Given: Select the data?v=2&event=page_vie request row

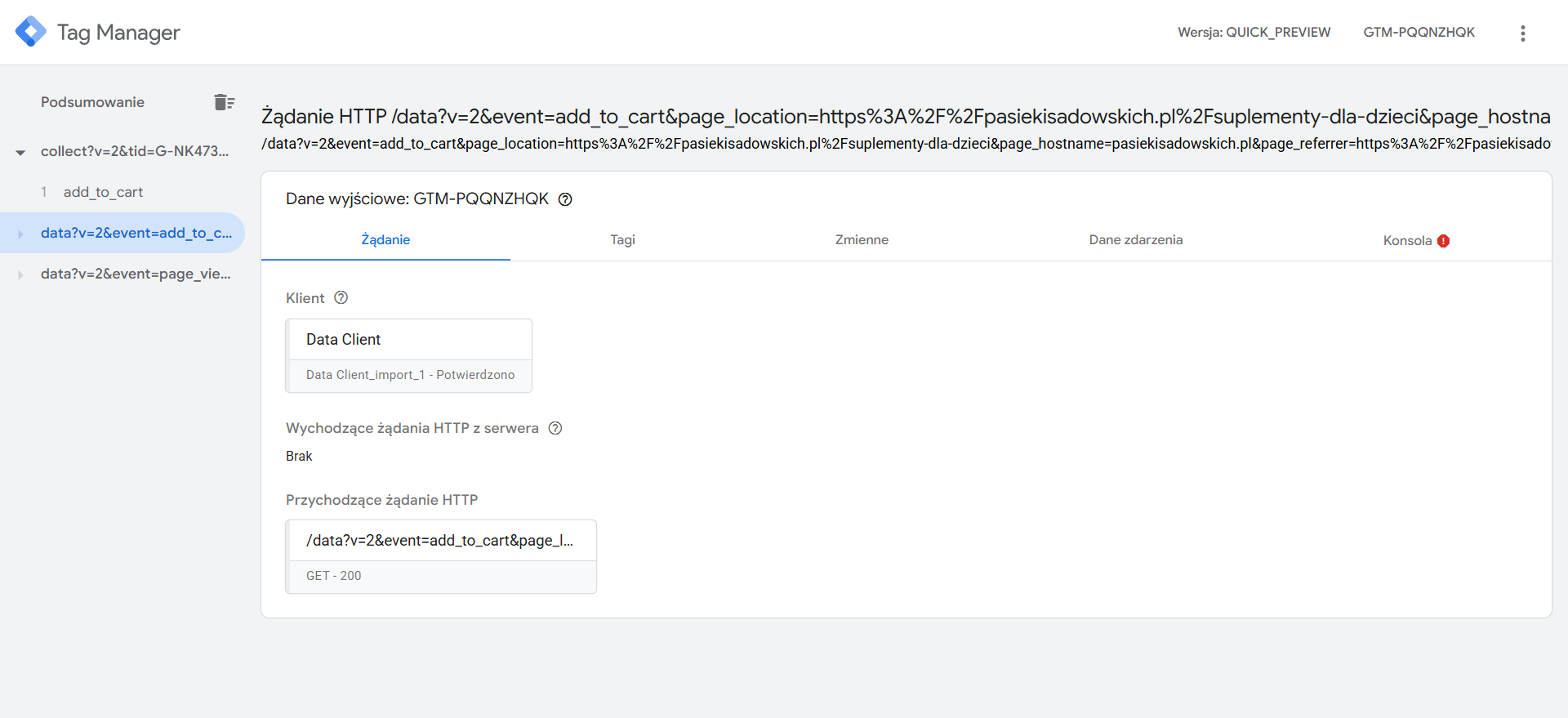Looking at the screenshot, I should (x=122, y=274).
